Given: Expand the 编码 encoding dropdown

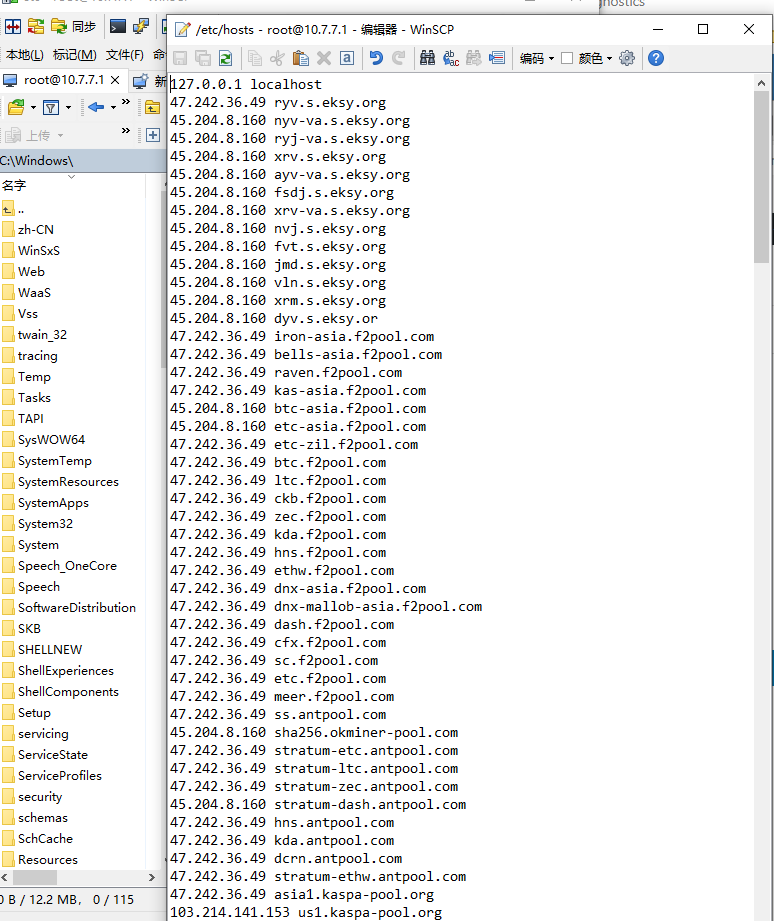Looking at the screenshot, I should (x=537, y=58).
